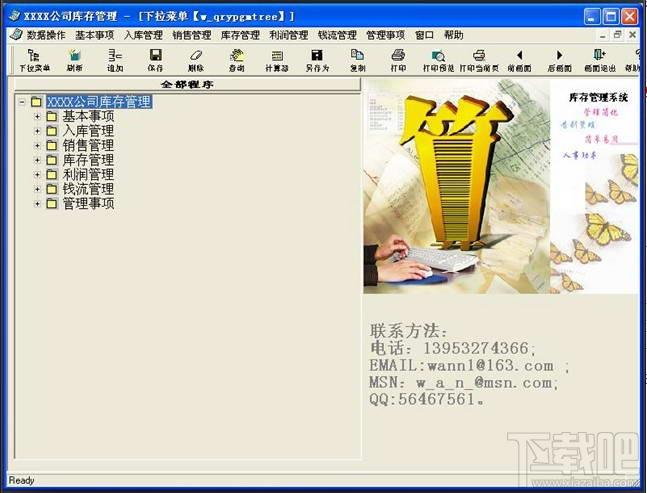Select 库存管理 in the tree
647x493 pixels.
[88, 160]
